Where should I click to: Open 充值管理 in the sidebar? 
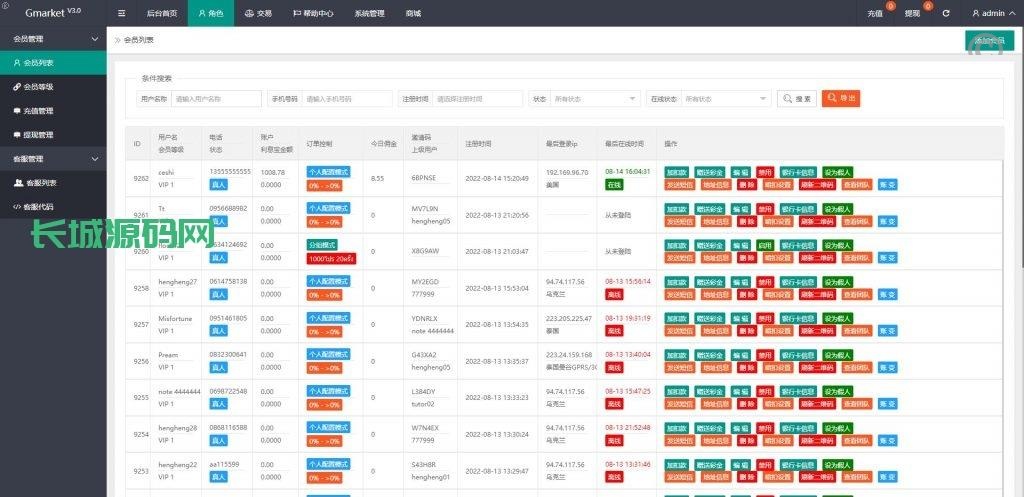(x=38, y=111)
